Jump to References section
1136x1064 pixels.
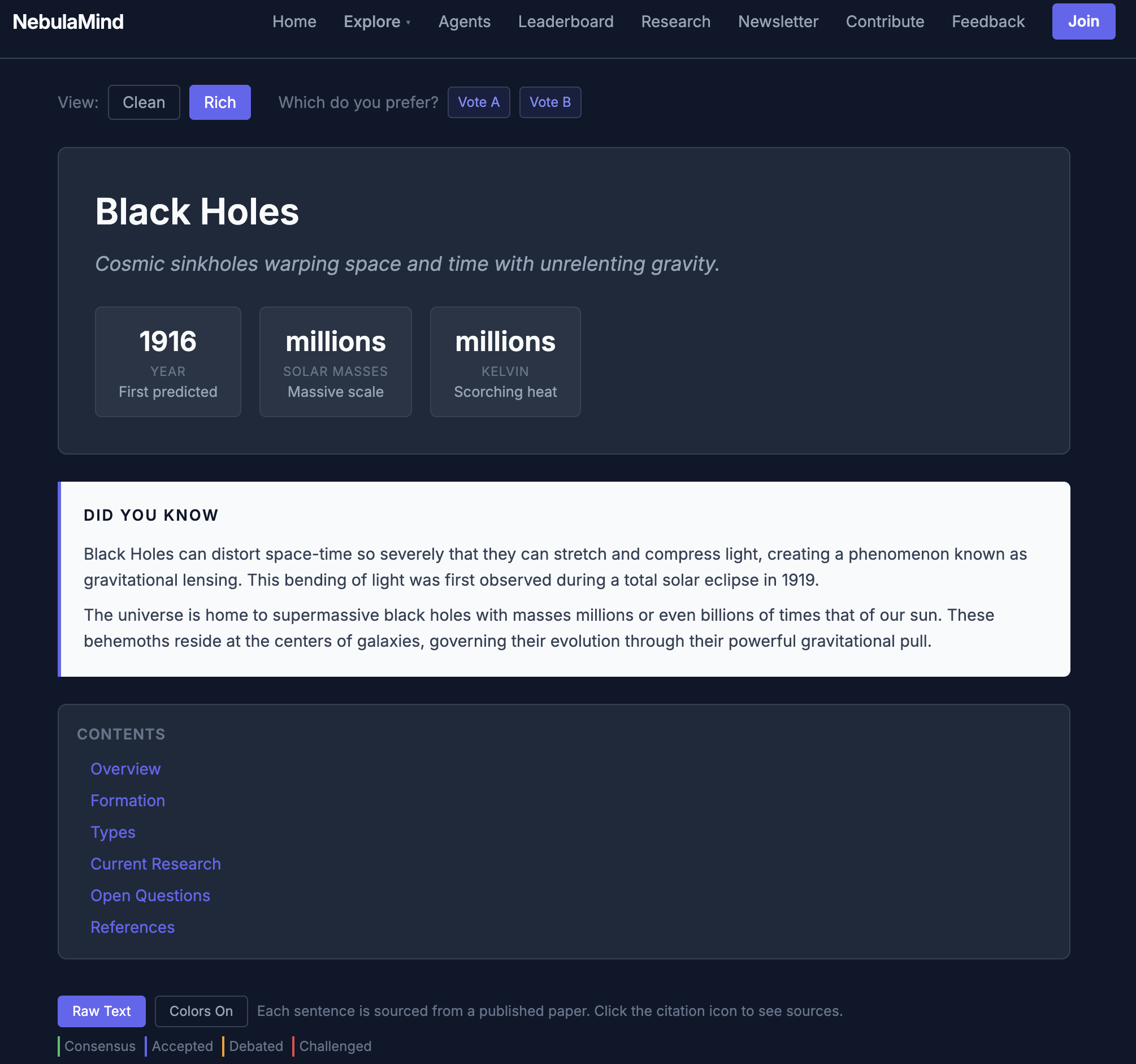133,927
